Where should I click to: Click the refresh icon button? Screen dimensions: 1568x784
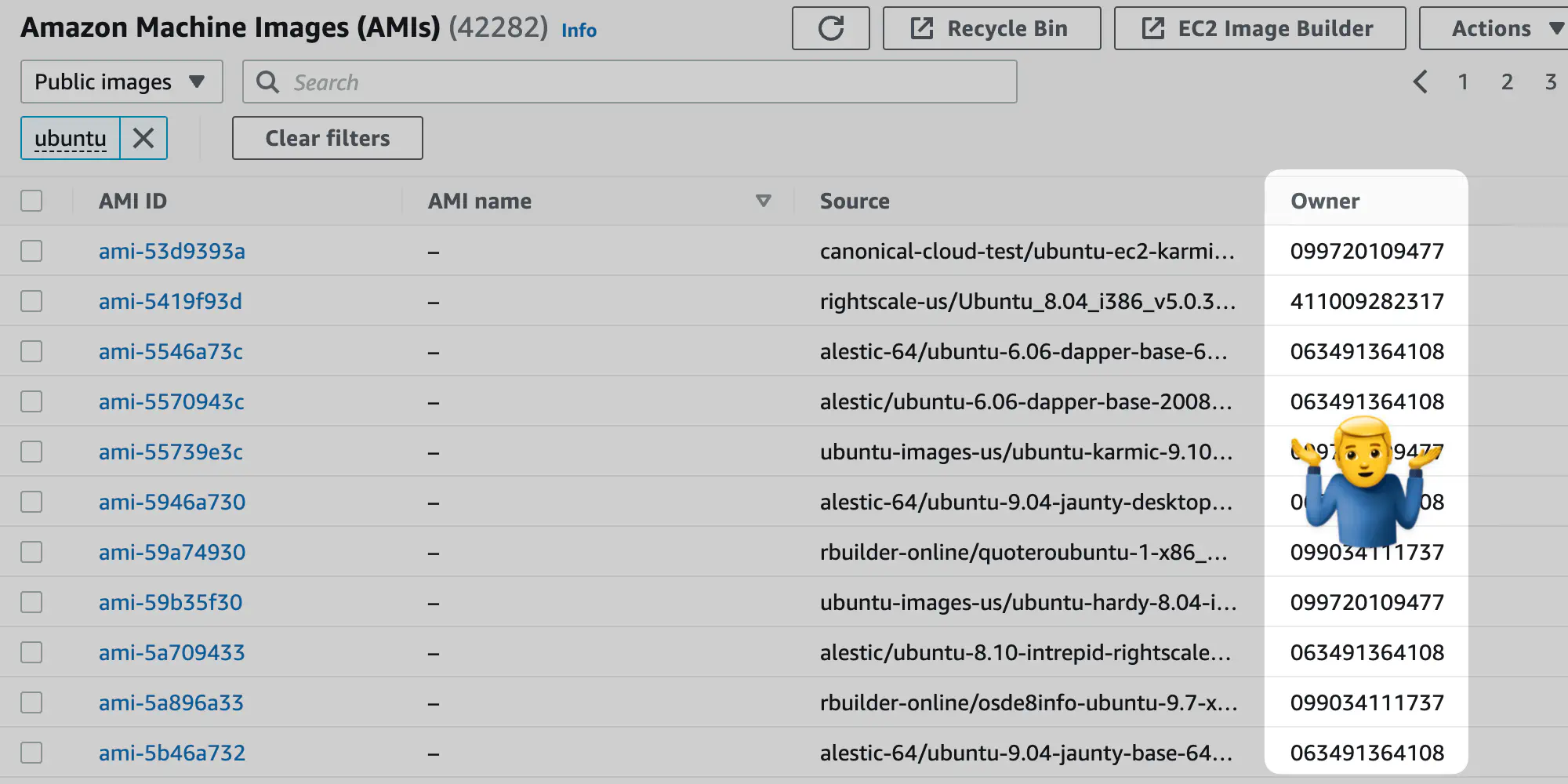(x=830, y=29)
